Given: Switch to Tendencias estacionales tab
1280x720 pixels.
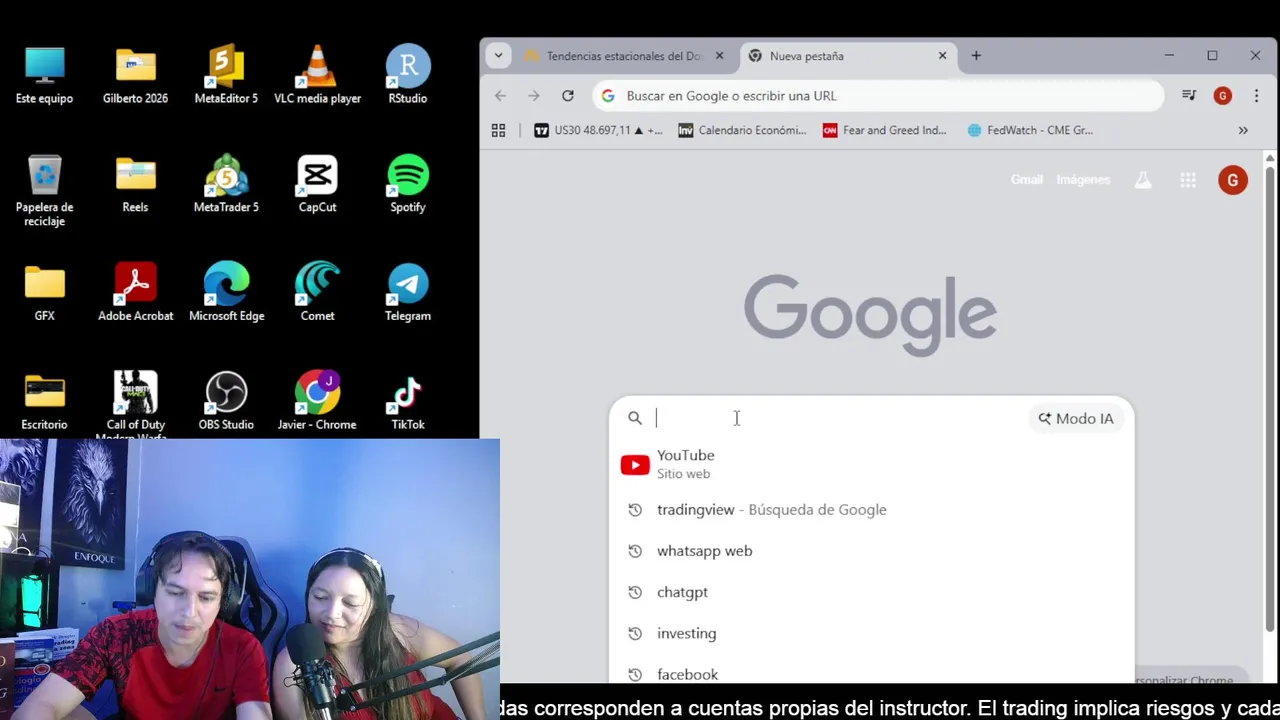Looking at the screenshot, I should click(x=623, y=56).
